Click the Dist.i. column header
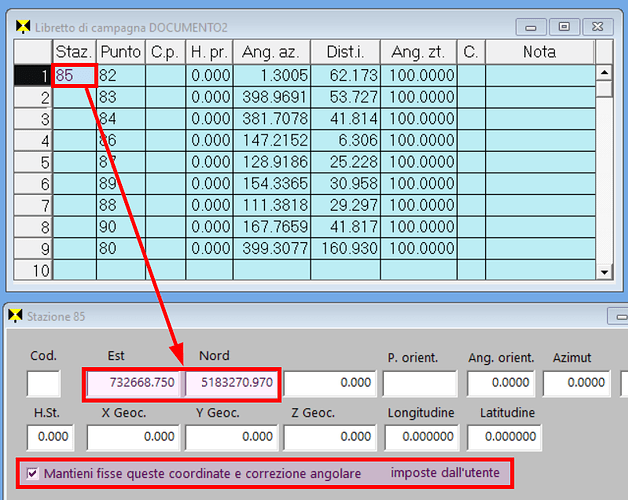628x500 pixels. 345,52
